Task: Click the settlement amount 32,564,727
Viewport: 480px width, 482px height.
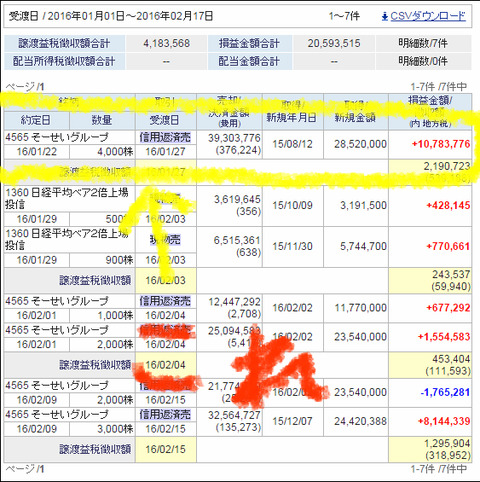Action: click(234, 415)
